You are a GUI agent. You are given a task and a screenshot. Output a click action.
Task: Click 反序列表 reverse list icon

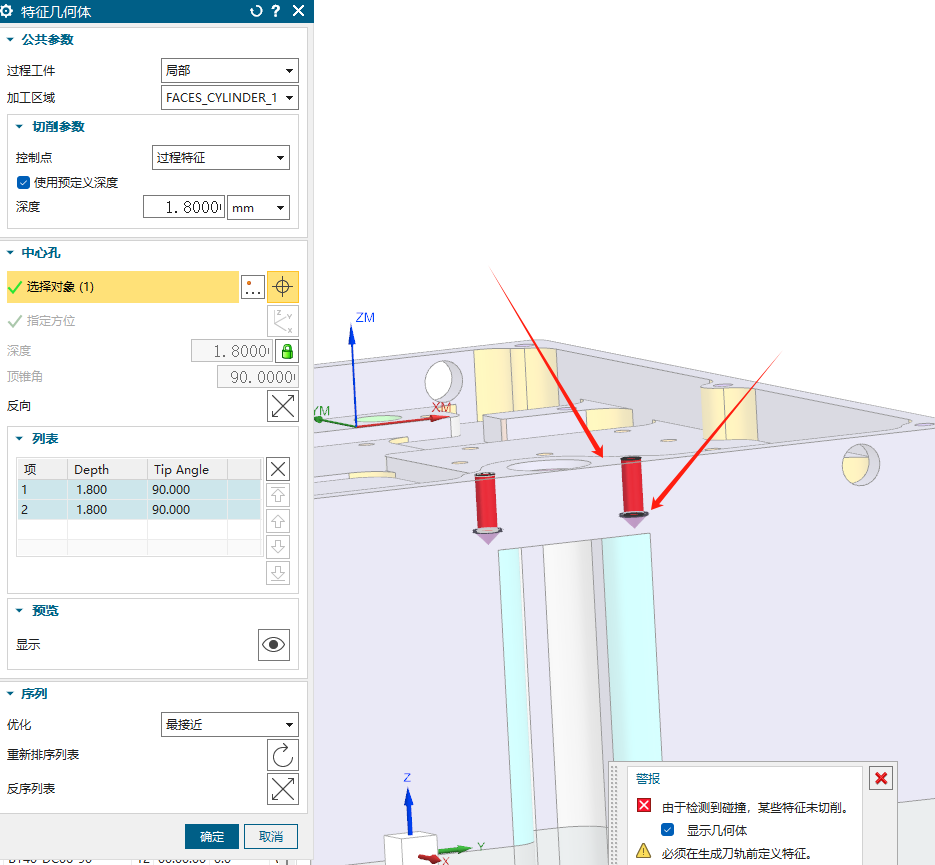coord(283,789)
